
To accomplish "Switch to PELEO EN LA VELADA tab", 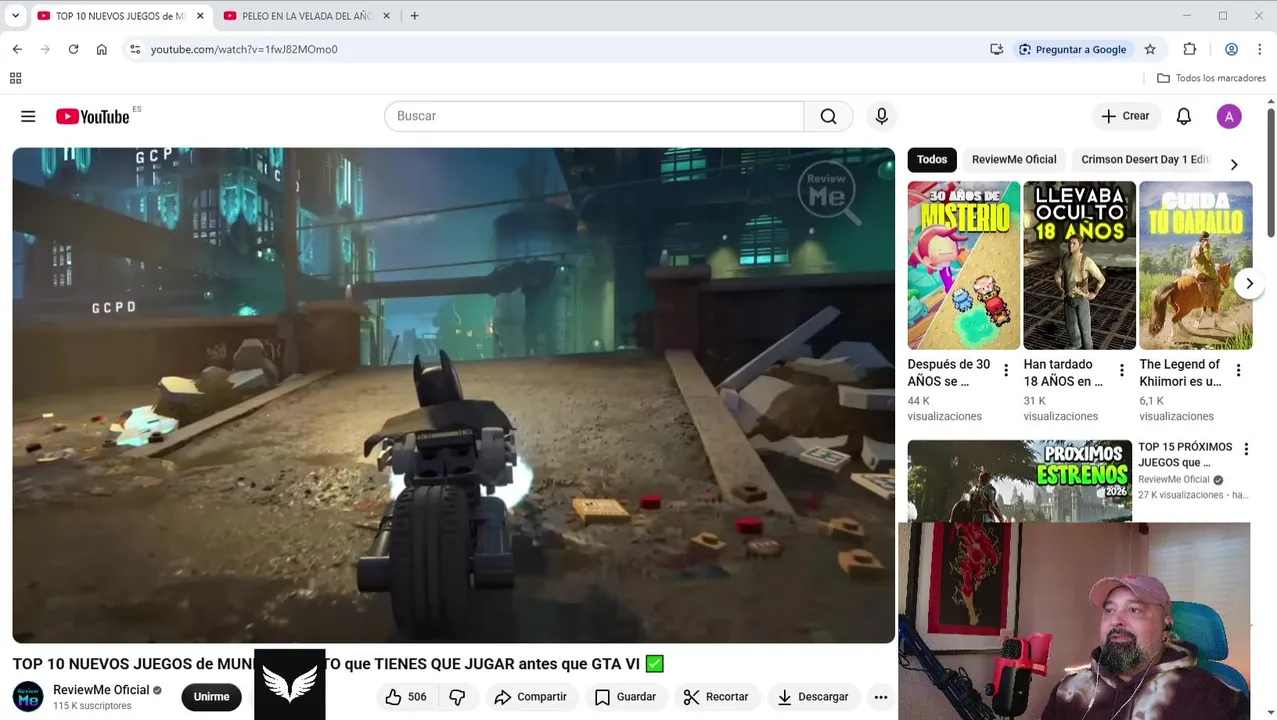I will pyautogui.click(x=305, y=16).
